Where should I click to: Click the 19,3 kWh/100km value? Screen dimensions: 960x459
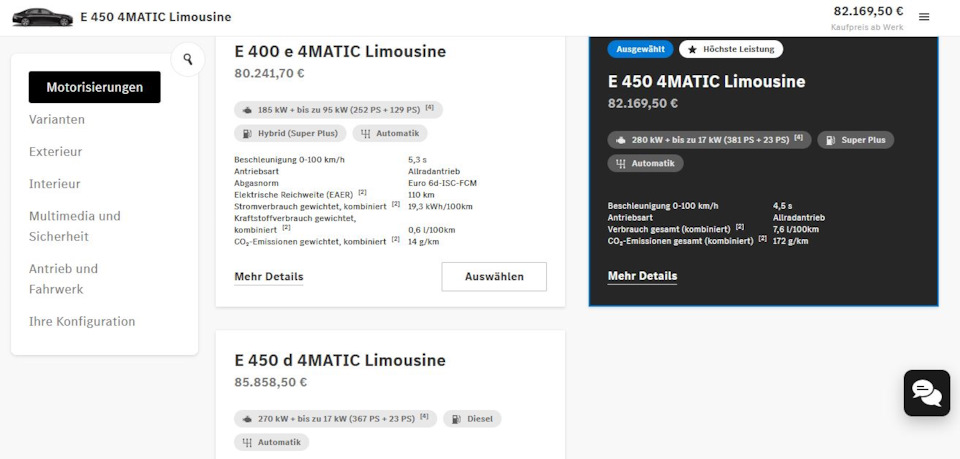(x=440, y=206)
